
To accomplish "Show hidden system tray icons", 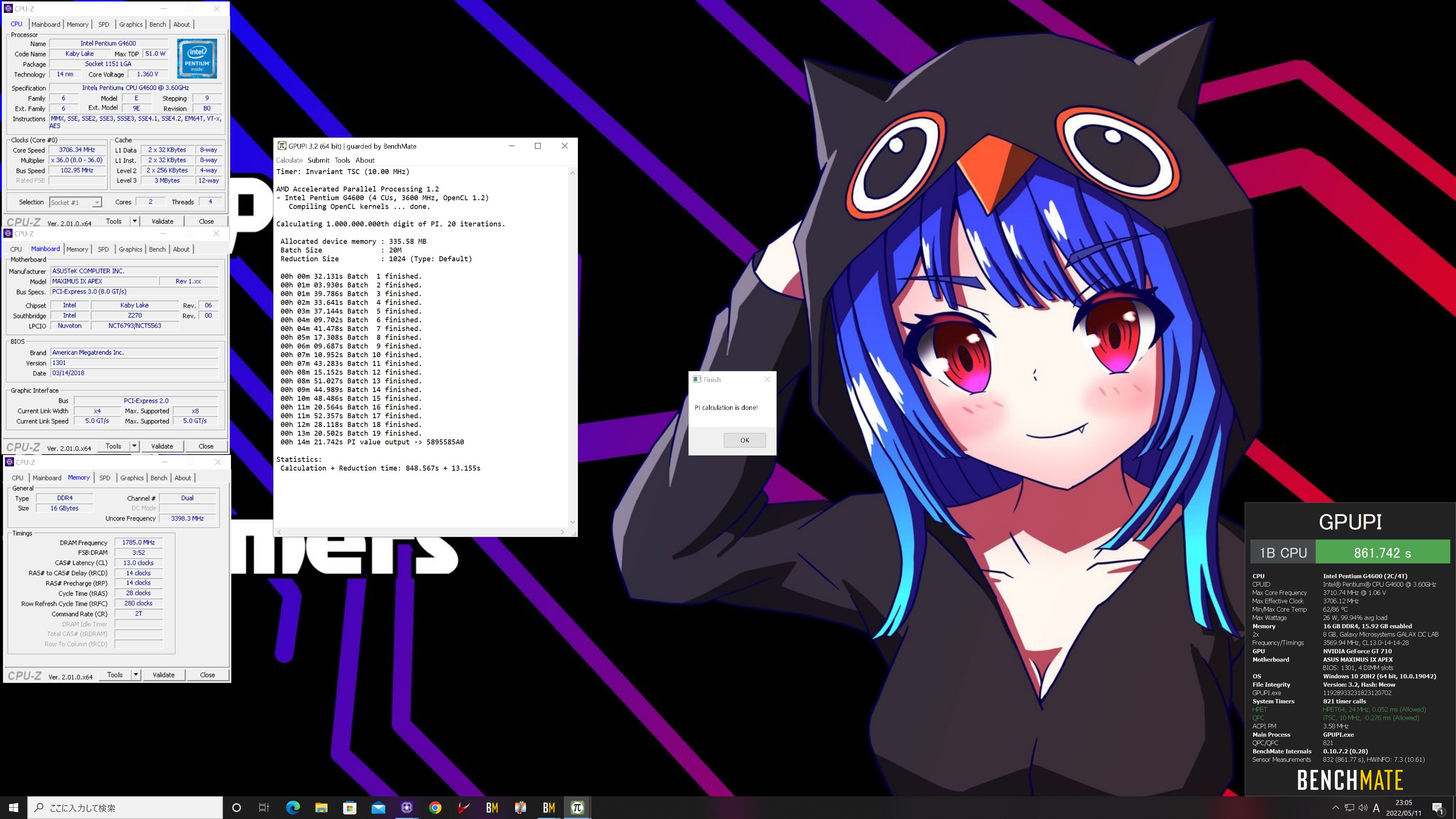I will [1335, 808].
